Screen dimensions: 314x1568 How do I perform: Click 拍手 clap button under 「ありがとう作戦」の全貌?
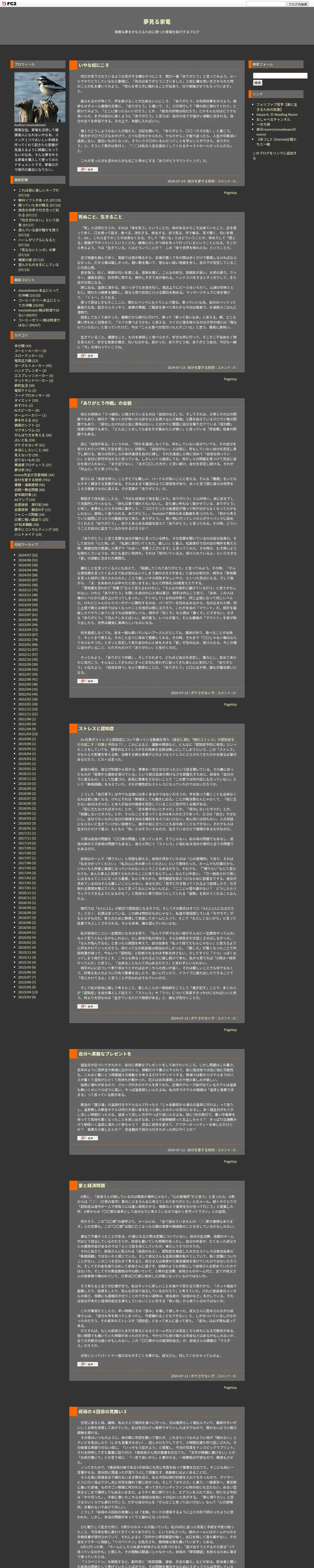point(88,681)
